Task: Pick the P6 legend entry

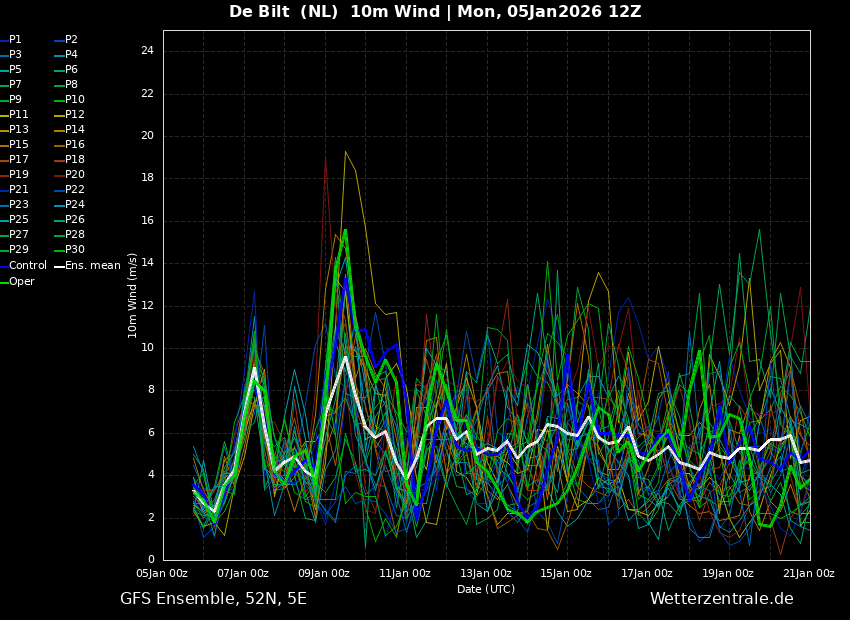Action: [67, 69]
